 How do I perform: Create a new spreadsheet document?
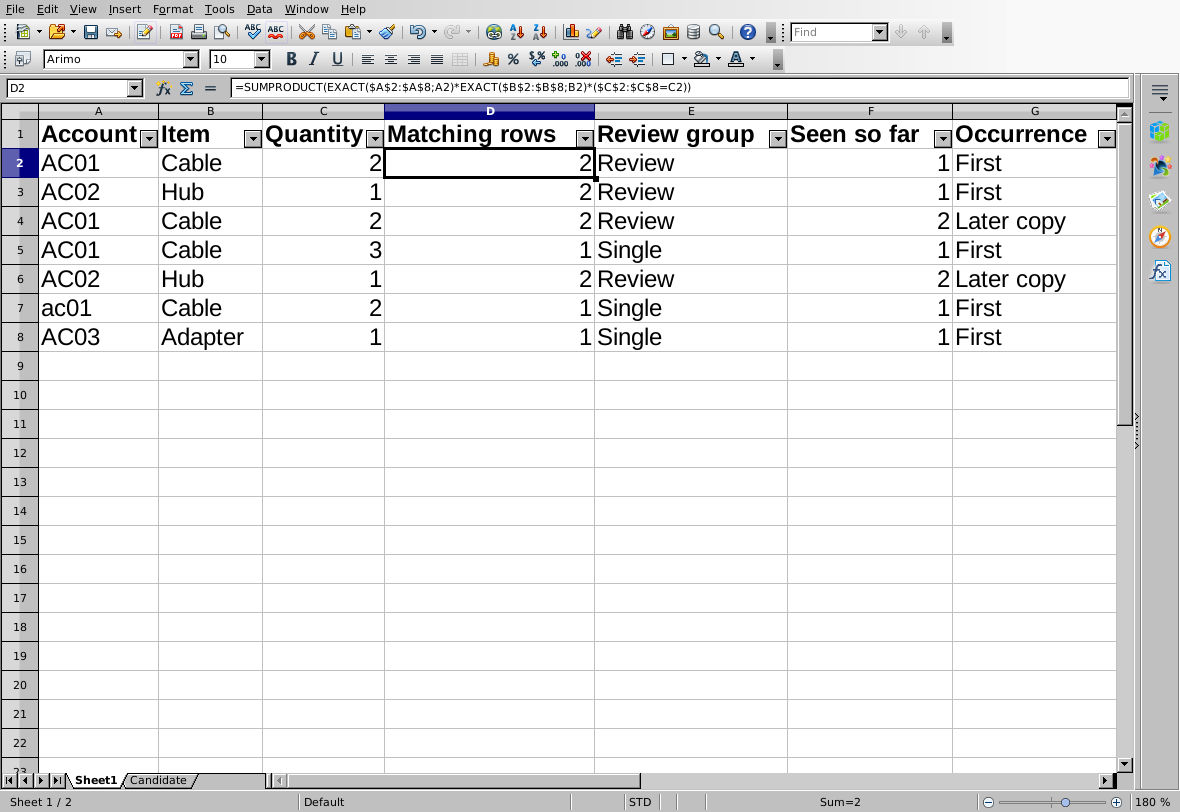pyautogui.click(x=23, y=32)
